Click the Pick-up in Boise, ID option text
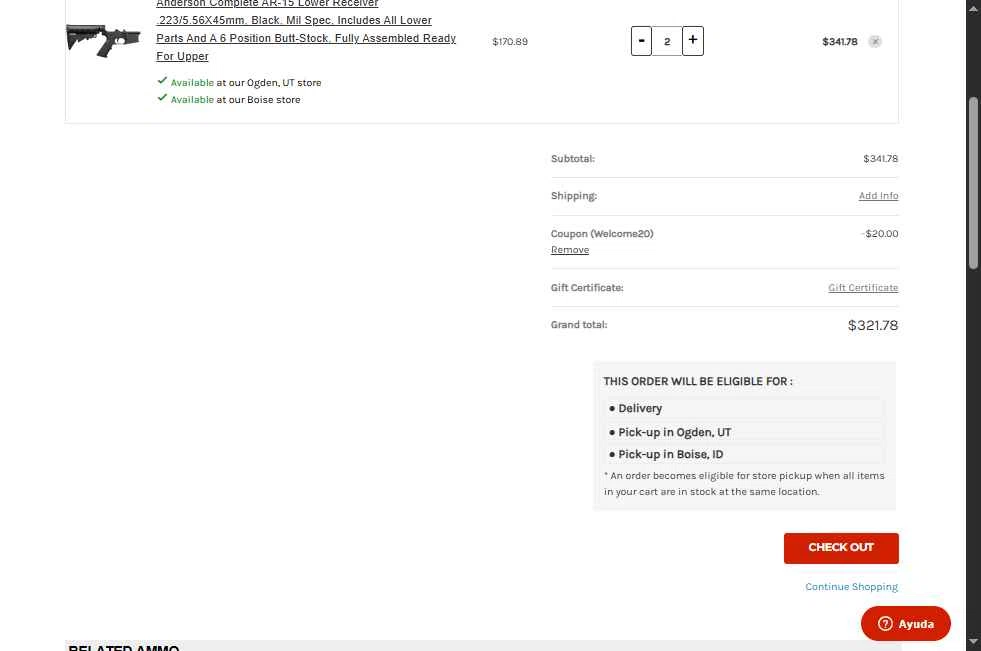Viewport: 981px width, 651px height. (x=671, y=455)
